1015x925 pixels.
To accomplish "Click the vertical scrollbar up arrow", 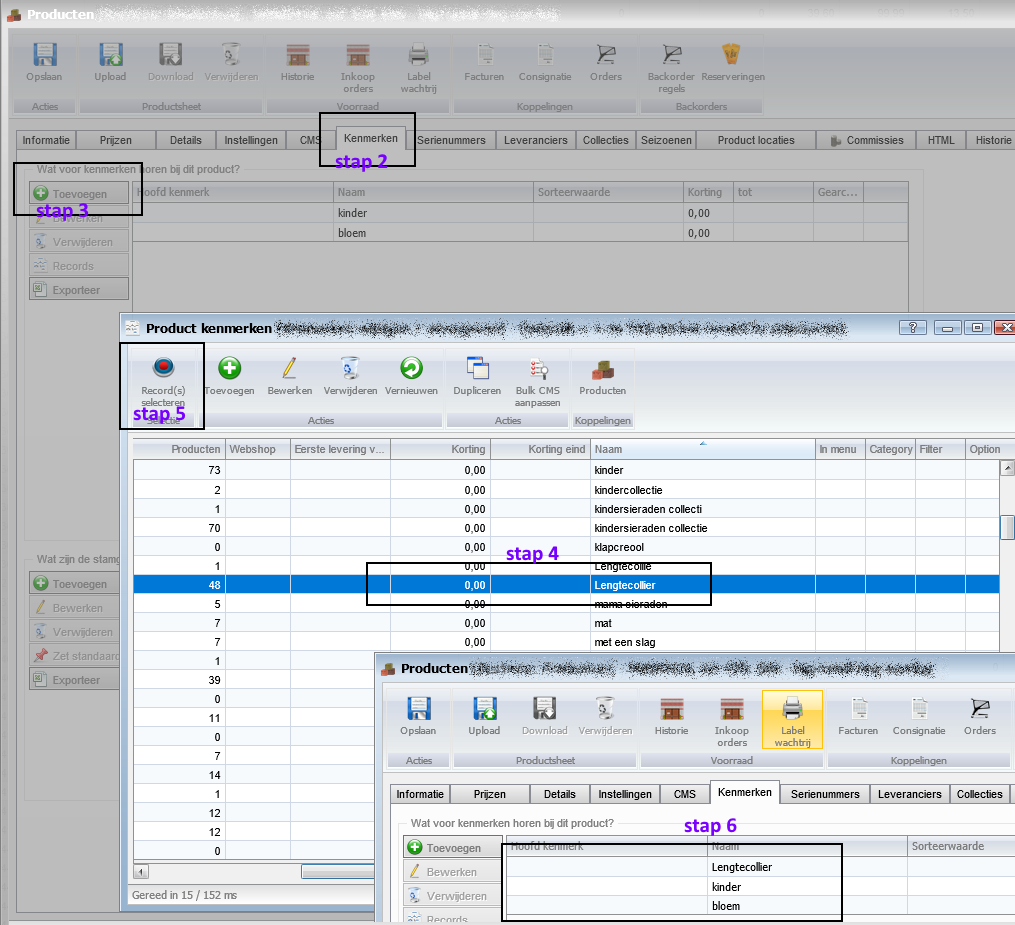I will (x=1007, y=450).
